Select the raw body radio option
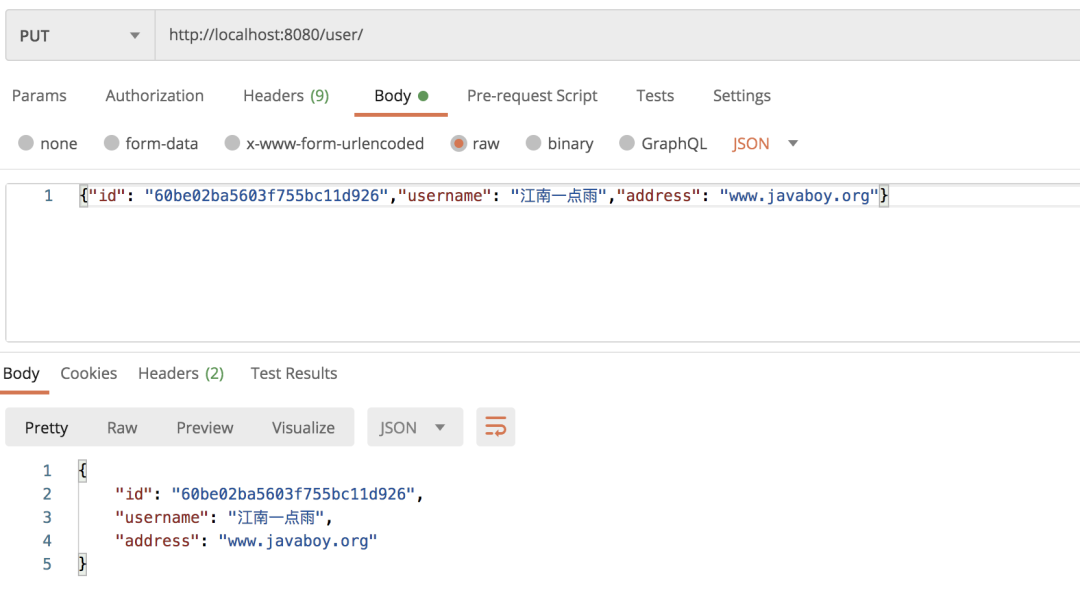 click(x=459, y=144)
